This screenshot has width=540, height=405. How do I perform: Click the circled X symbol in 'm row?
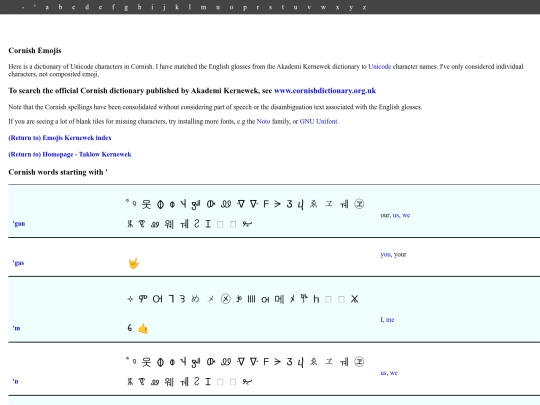pyautogui.click(x=226, y=299)
